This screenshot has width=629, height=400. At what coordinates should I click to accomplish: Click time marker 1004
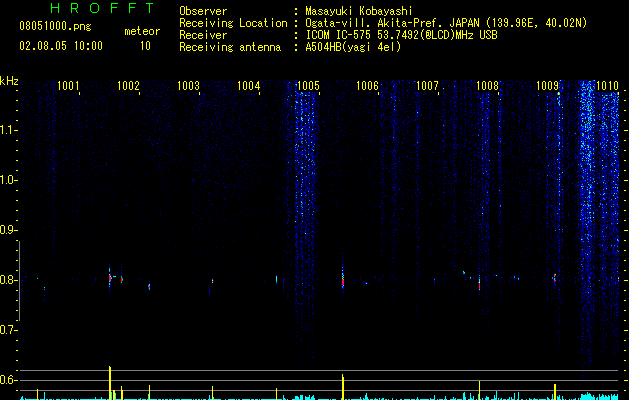click(248, 86)
